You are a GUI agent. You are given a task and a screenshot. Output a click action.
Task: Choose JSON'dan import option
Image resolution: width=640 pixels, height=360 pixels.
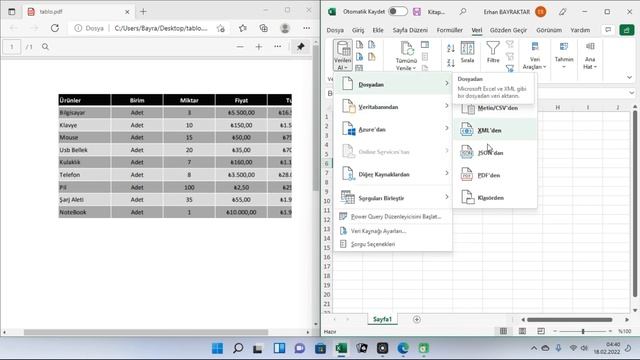[495, 152]
